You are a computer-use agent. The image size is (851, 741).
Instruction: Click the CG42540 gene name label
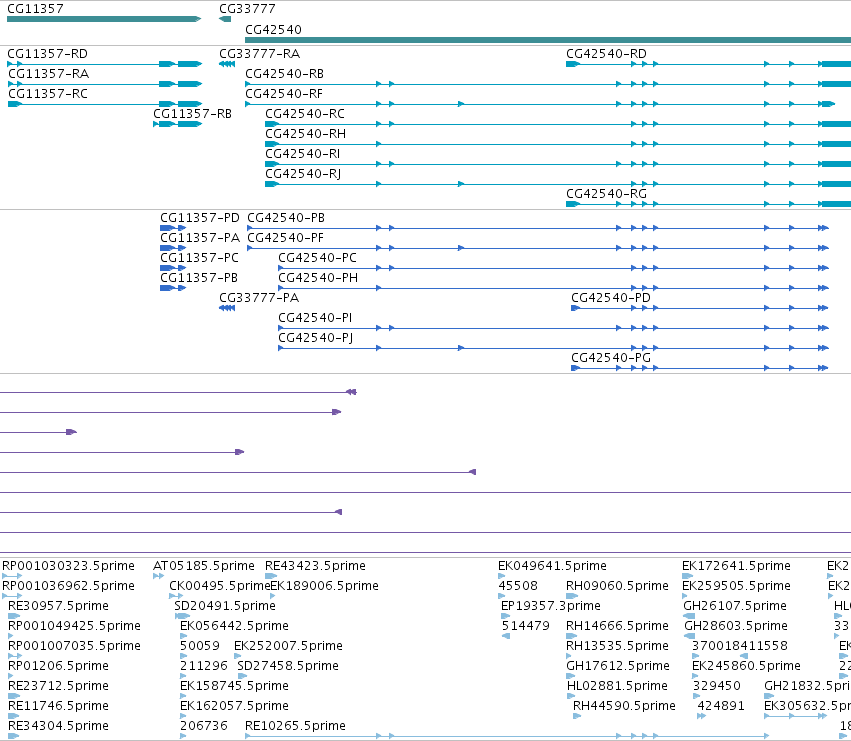coord(274,29)
